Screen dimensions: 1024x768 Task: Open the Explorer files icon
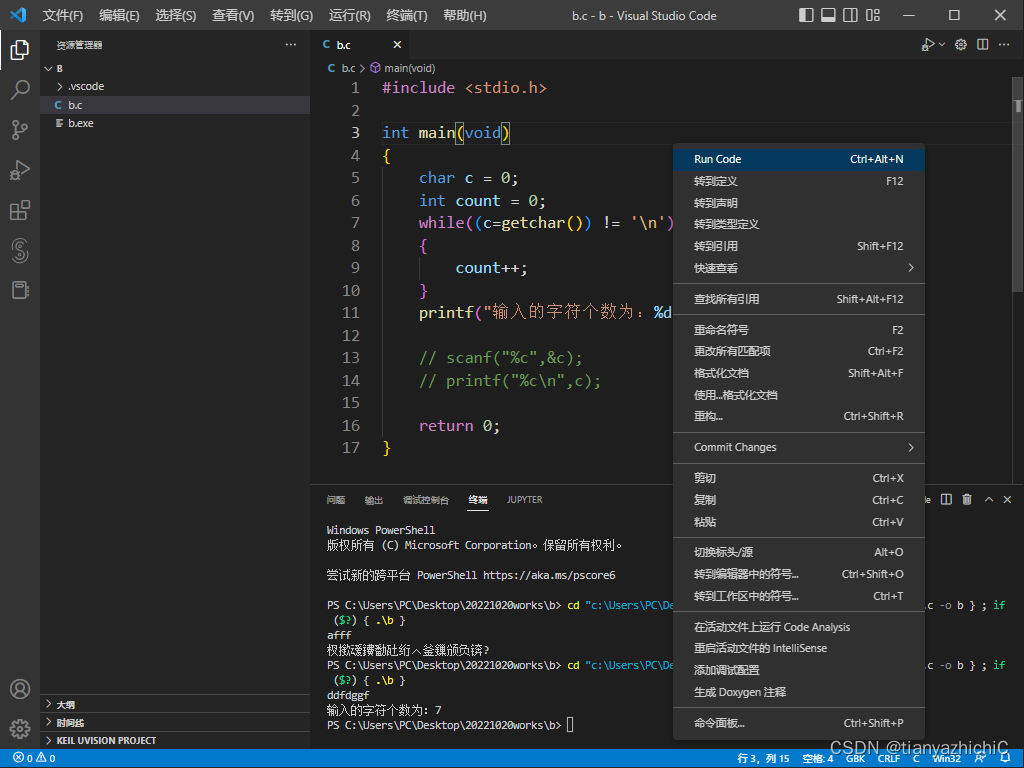click(20, 50)
